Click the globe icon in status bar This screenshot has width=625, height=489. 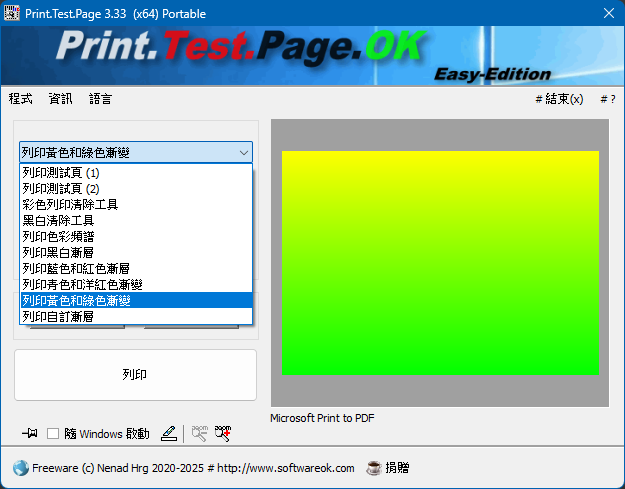point(20,467)
